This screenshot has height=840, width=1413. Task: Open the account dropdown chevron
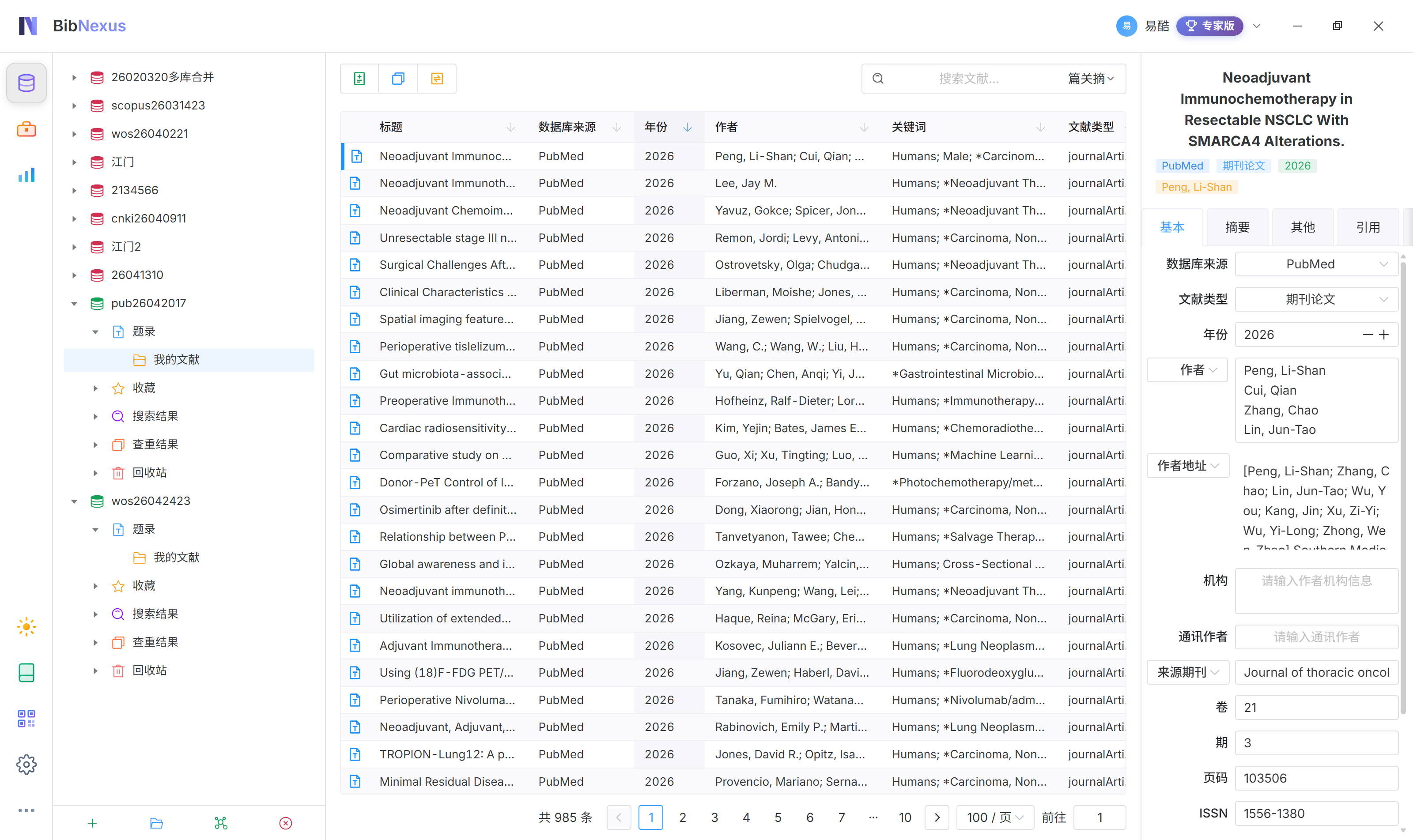(1257, 26)
